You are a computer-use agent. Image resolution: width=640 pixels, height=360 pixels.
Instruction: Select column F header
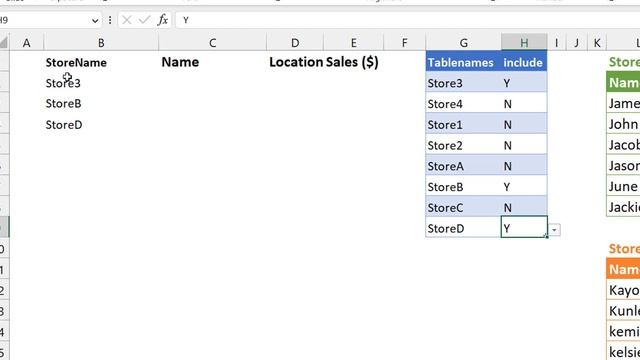(x=404, y=42)
